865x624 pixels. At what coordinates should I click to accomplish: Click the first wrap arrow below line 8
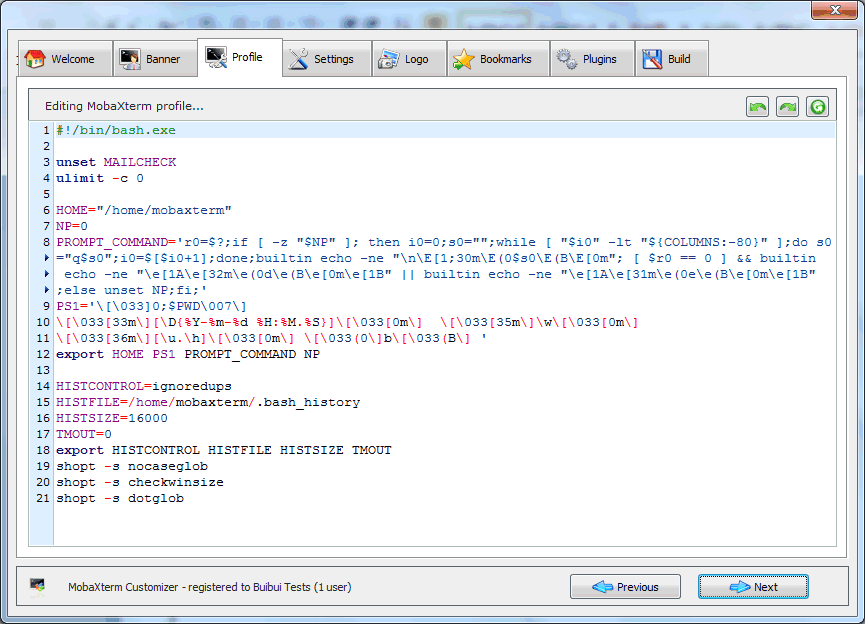coord(47,258)
